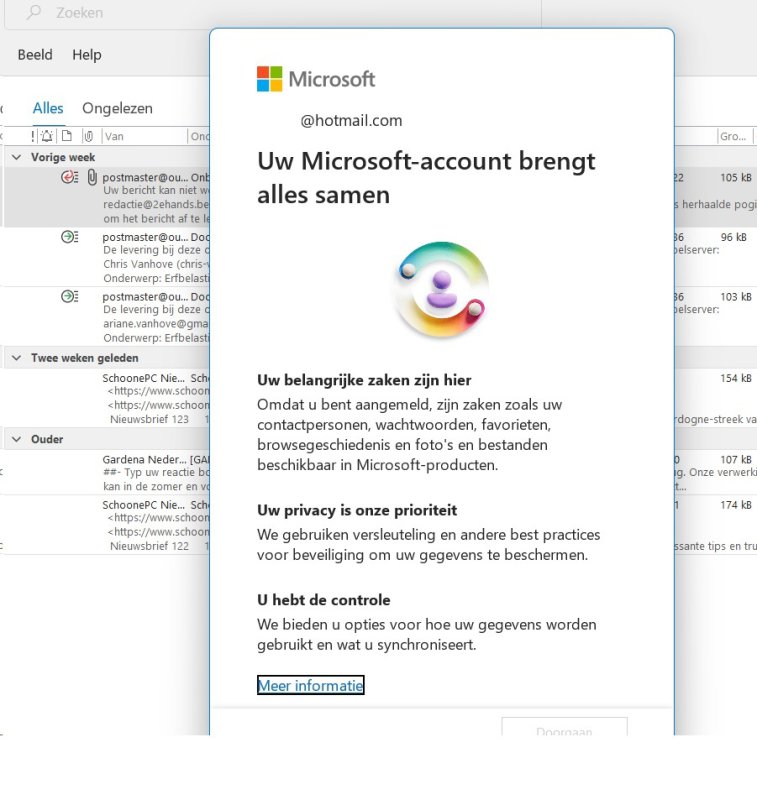Image resolution: width=757 pixels, height=800 pixels.
Task: Click the green delivery icon on Chris Vanhove message
Action: pyautogui.click(x=69, y=237)
